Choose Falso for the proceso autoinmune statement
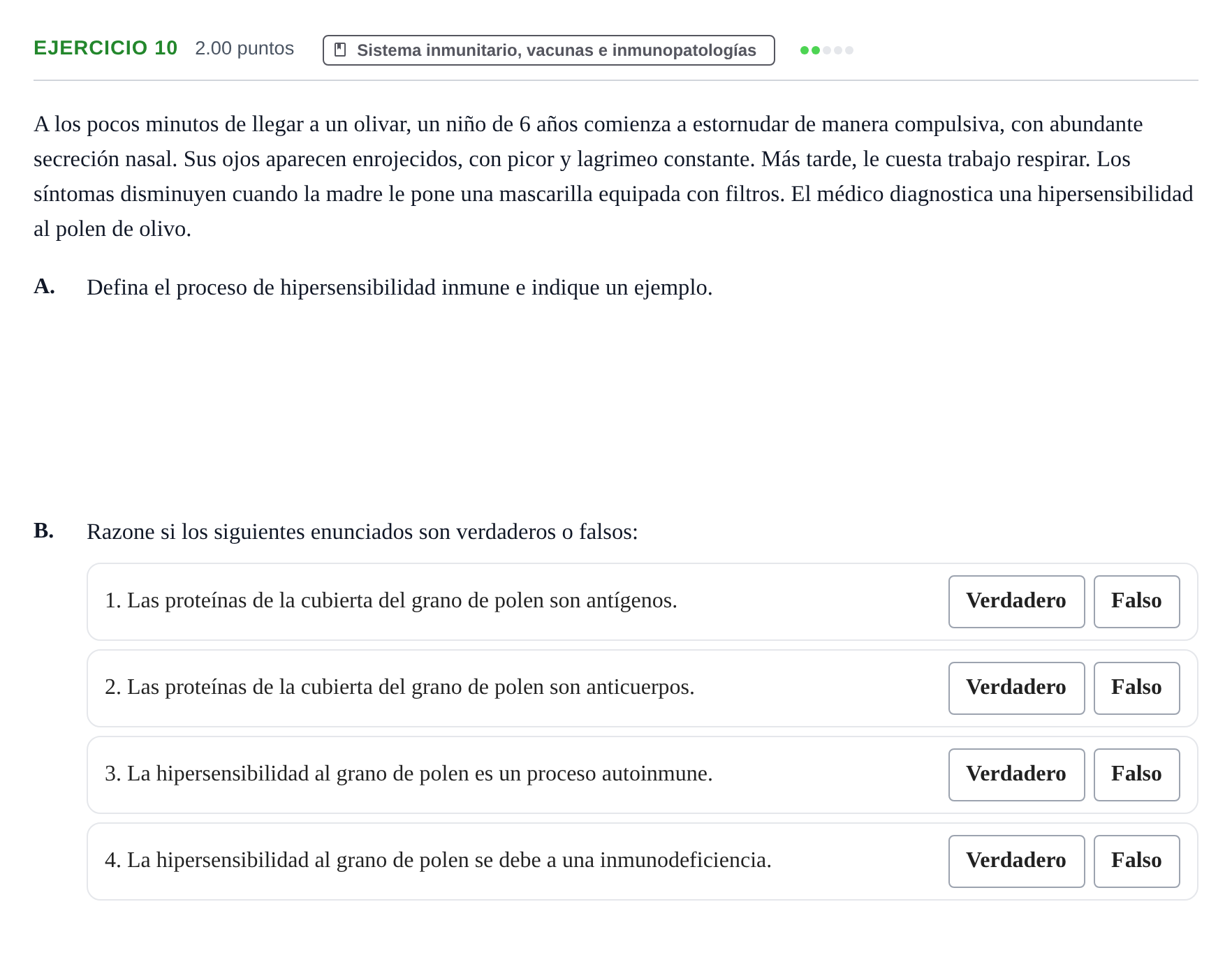Image resolution: width=1232 pixels, height=955 pixels. 1136,774
